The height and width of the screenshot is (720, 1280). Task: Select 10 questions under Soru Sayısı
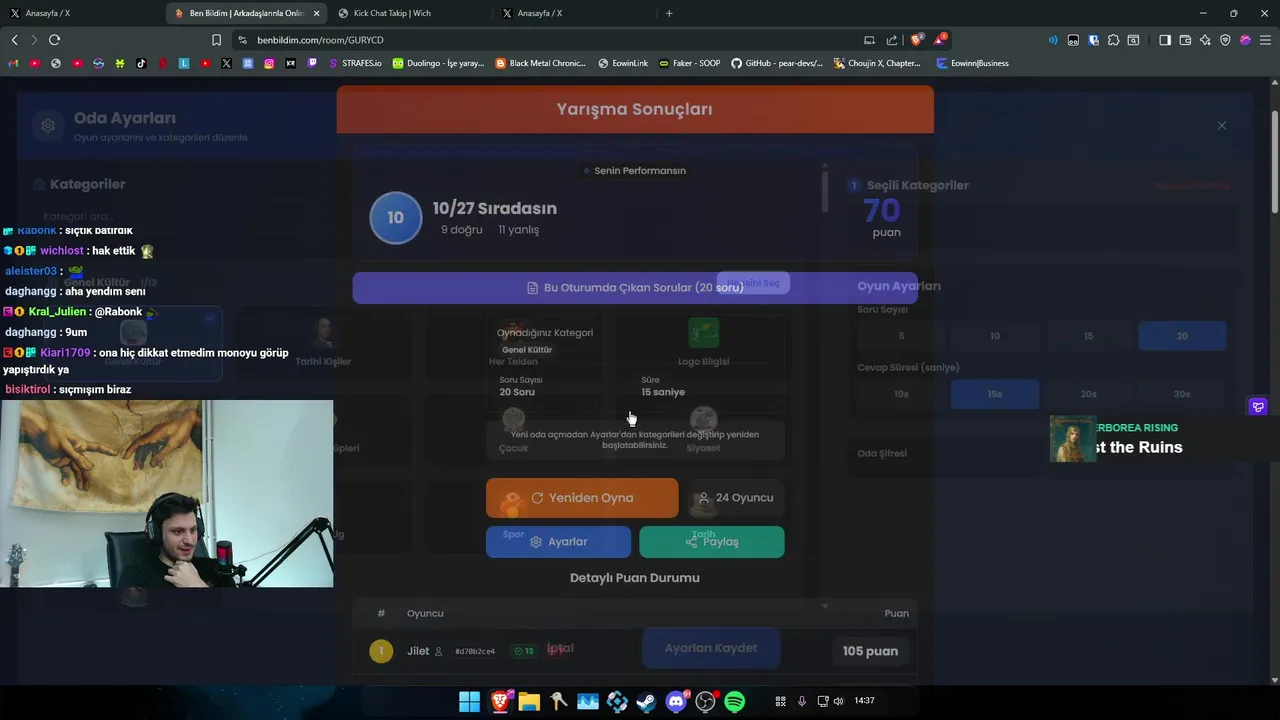click(994, 336)
